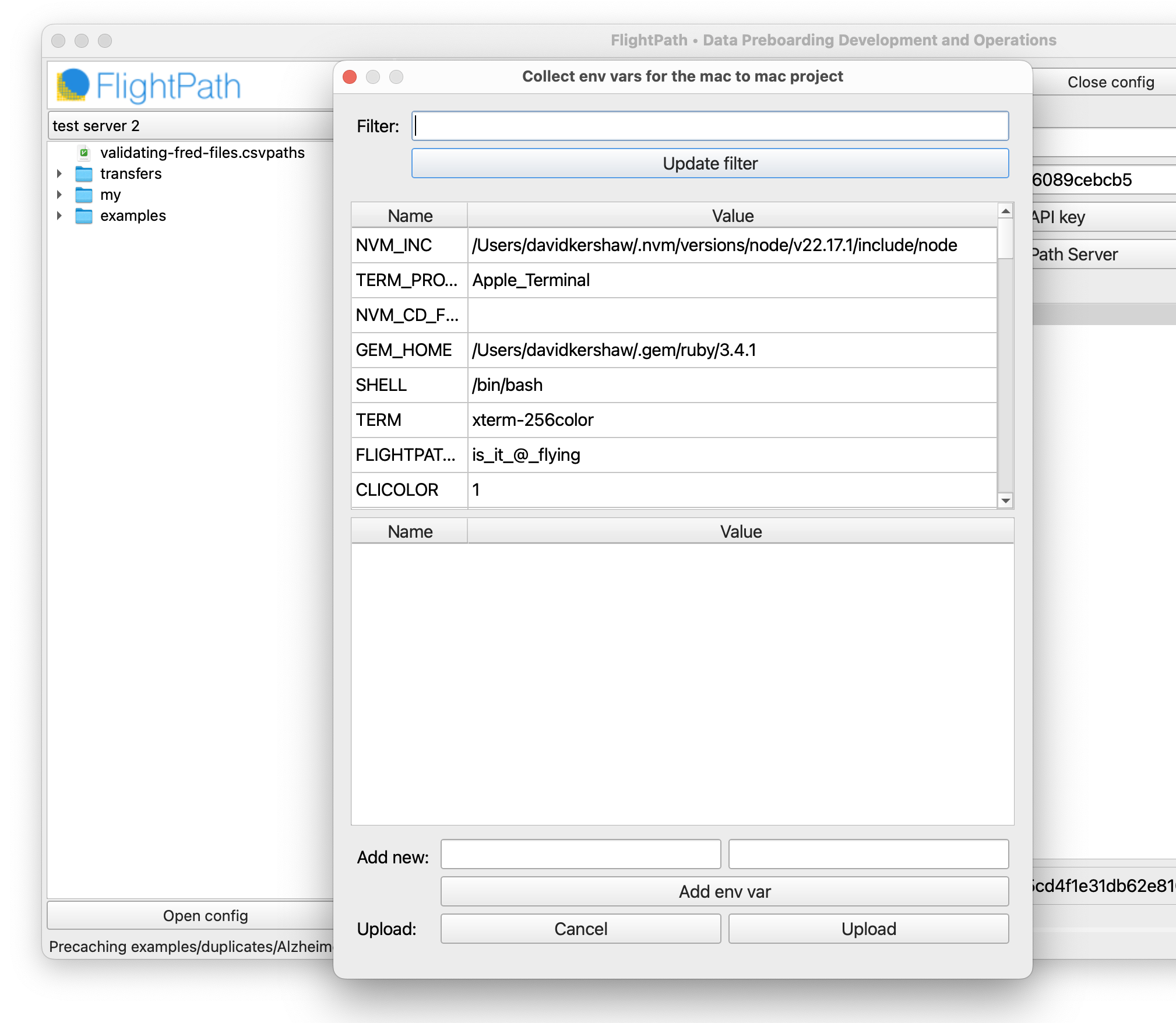Click the Add new name input field
The height and width of the screenshot is (1023, 1176).
point(580,855)
